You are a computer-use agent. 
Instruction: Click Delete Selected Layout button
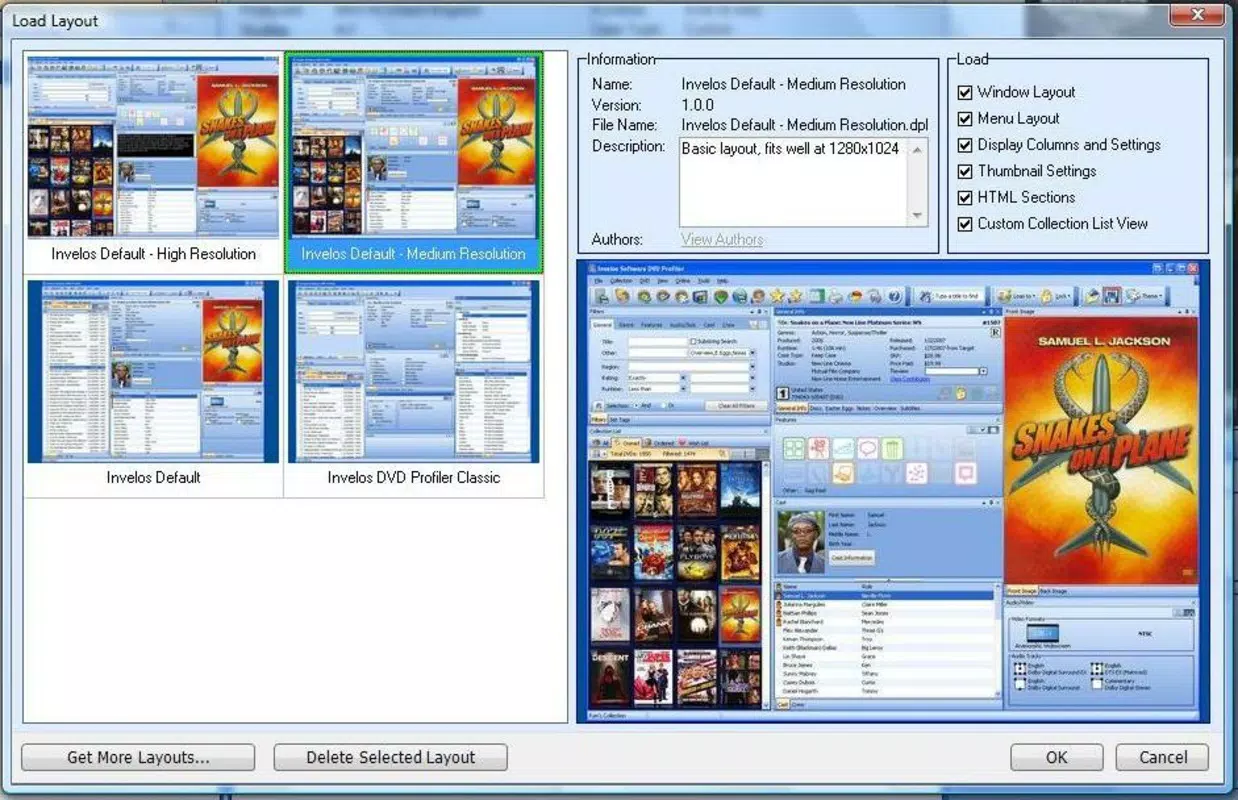pyautogui.click(x=390, y=757)
